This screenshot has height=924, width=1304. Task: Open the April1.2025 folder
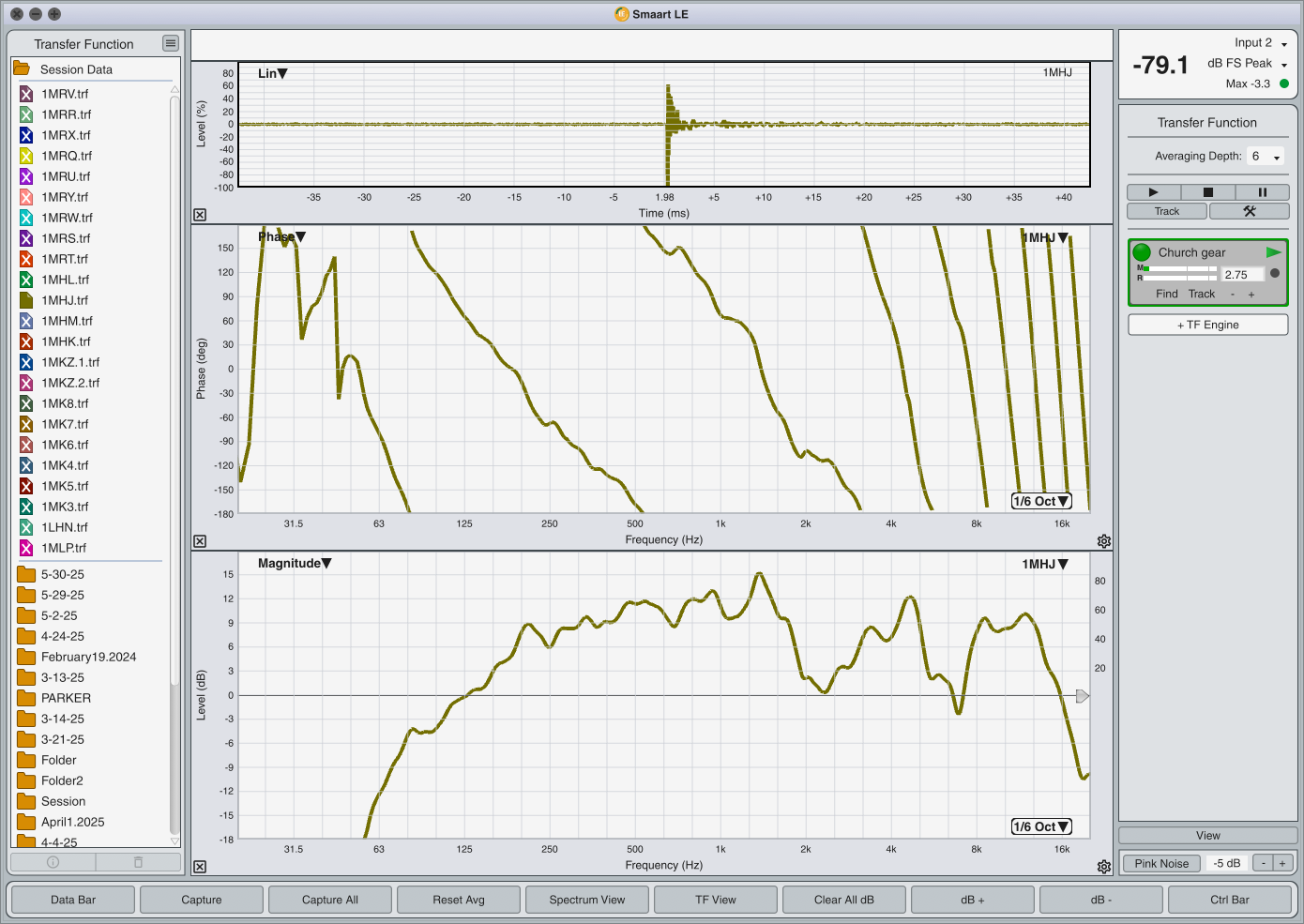pos(26,822)
